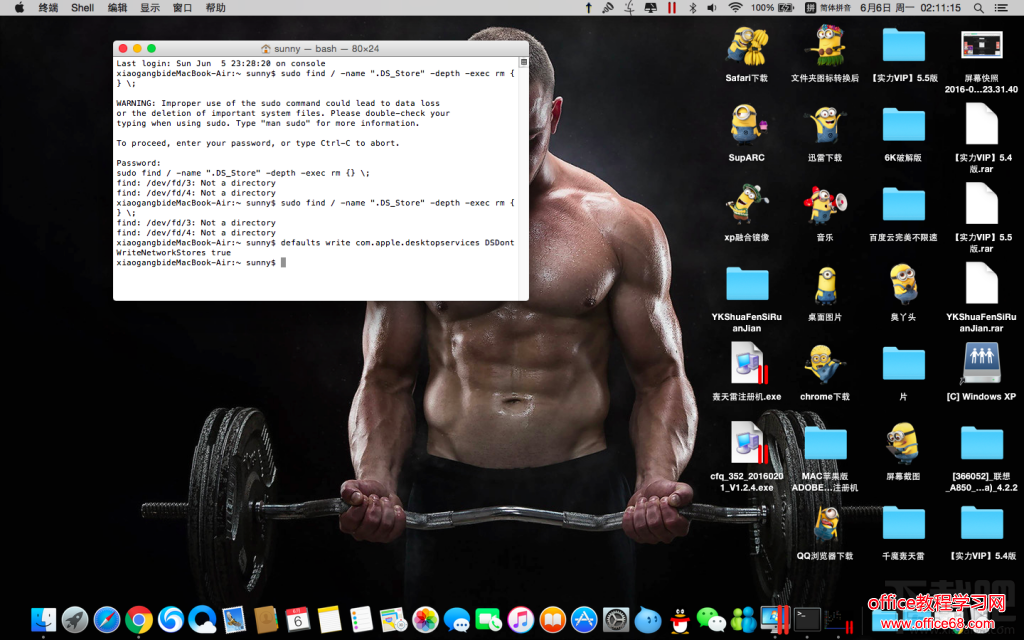This screenshot has height=640, width=1024.
Task: Open 屏幕快照 screenshot thumbnail on desktop
Action: (982, 46)
